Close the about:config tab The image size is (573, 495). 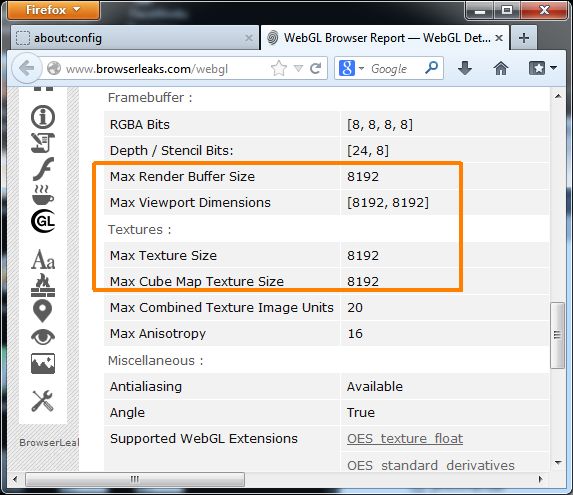click(249, 38)
